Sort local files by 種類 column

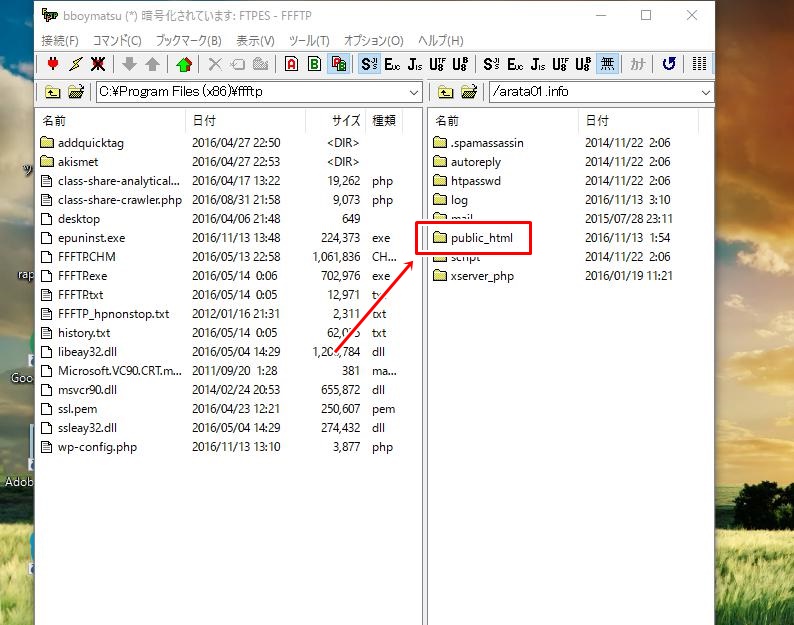[x=384, y=121]
